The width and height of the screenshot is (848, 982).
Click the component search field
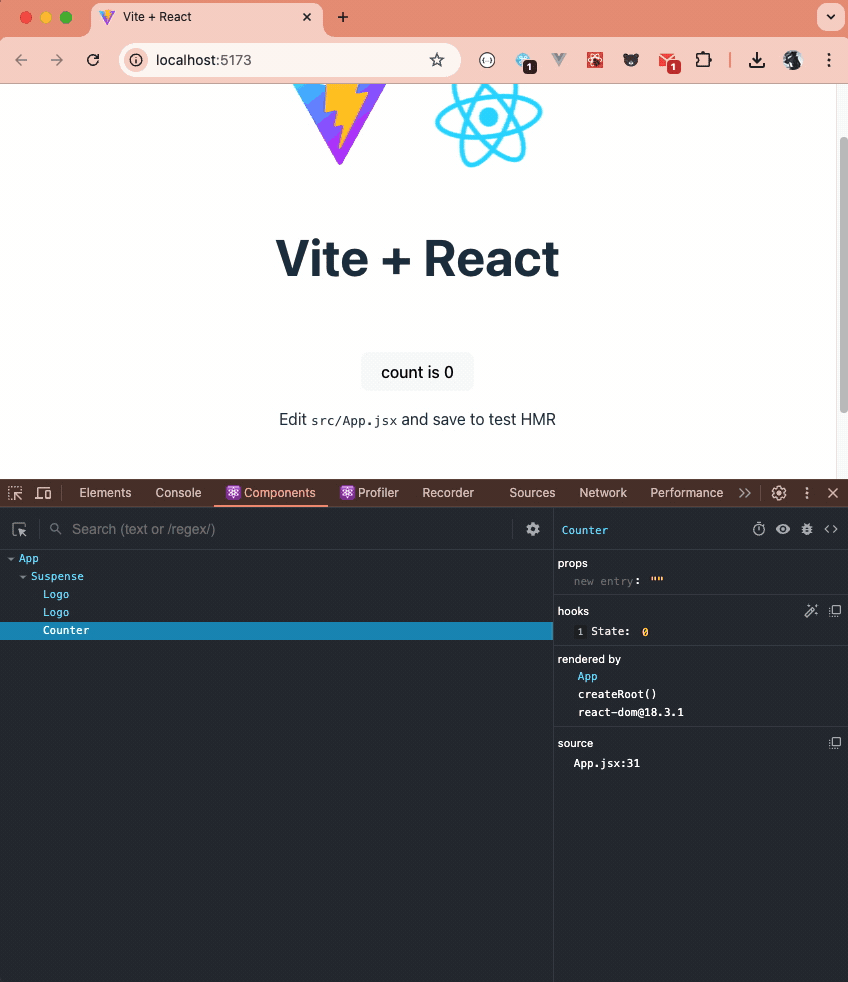288,529
